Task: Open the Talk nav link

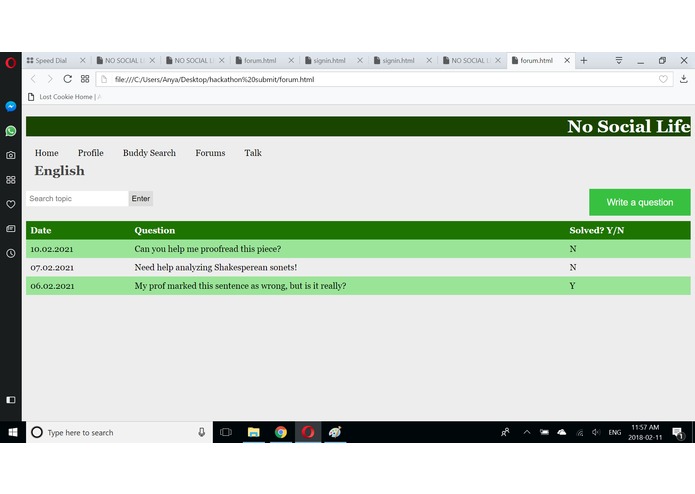Action: tap(253, 153)
